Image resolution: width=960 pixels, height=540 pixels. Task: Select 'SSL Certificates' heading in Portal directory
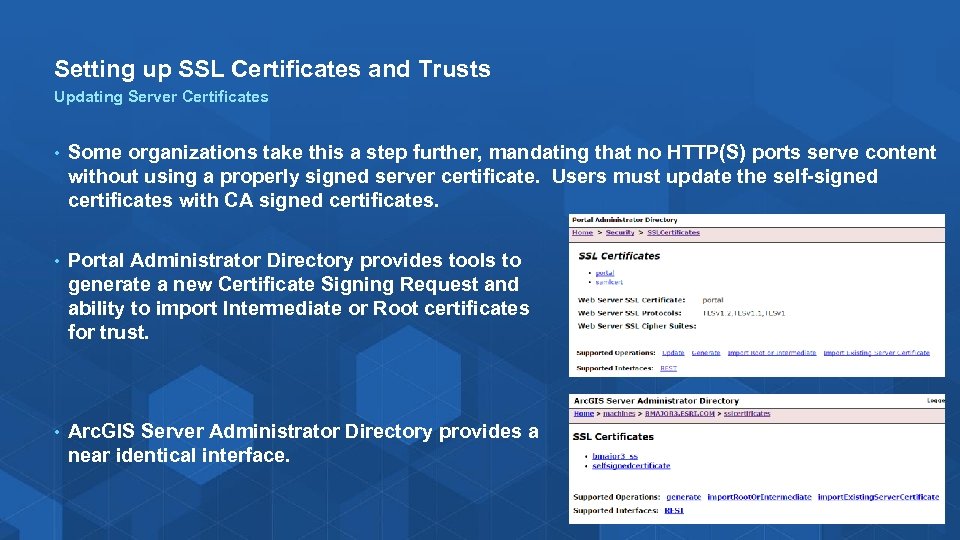click(619, 256)
